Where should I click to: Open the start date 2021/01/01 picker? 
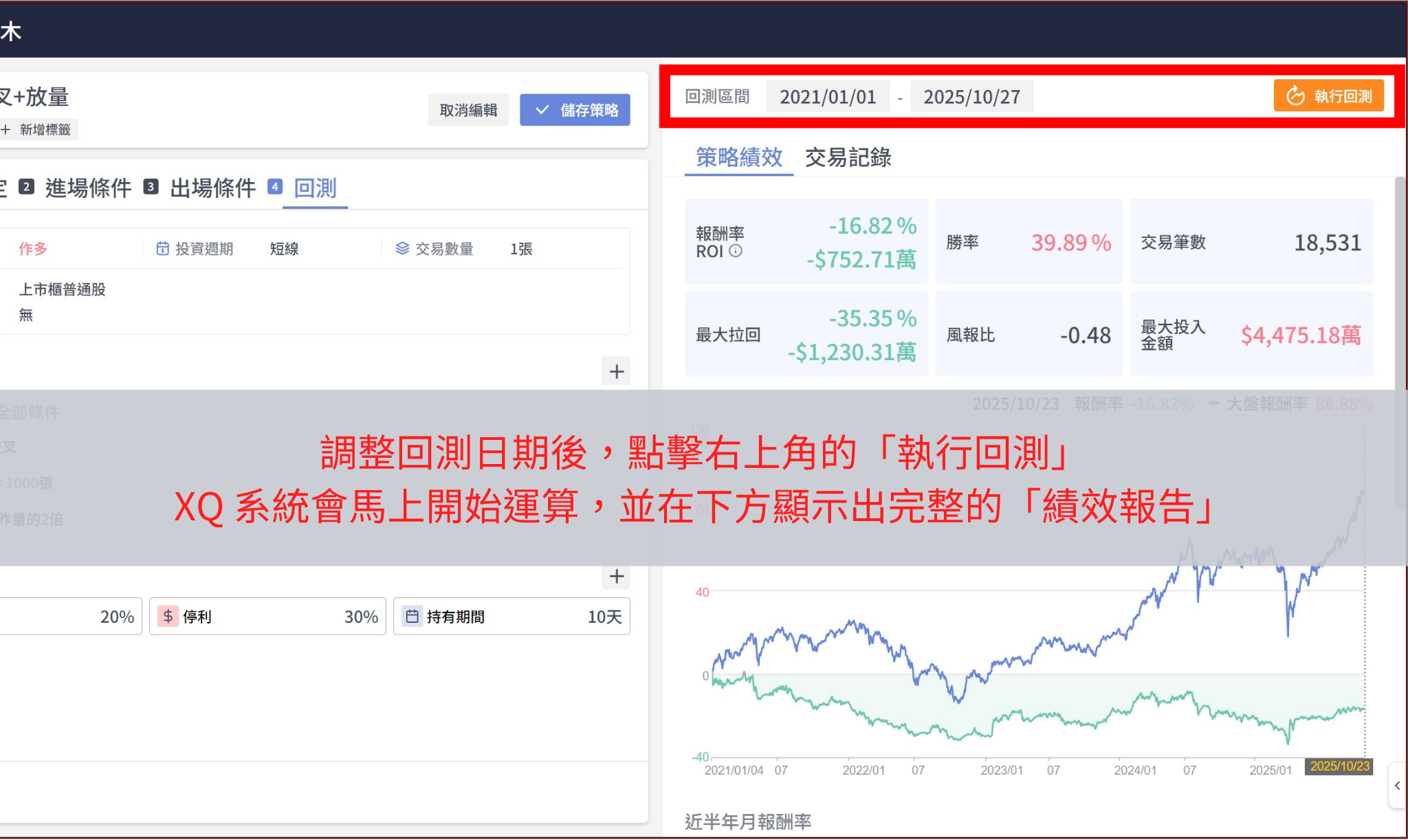(828, 96)
